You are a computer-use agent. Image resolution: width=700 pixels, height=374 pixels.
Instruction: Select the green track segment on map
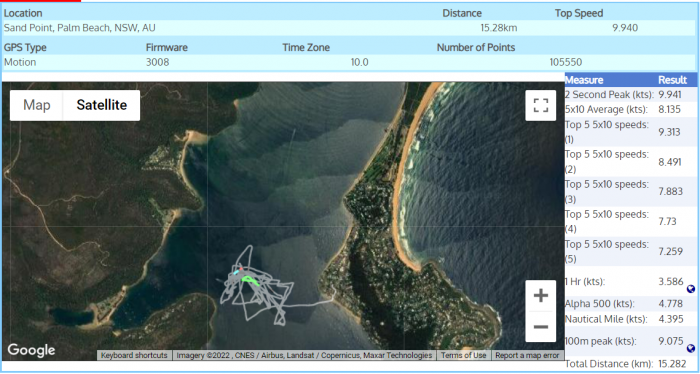(250, 280)
